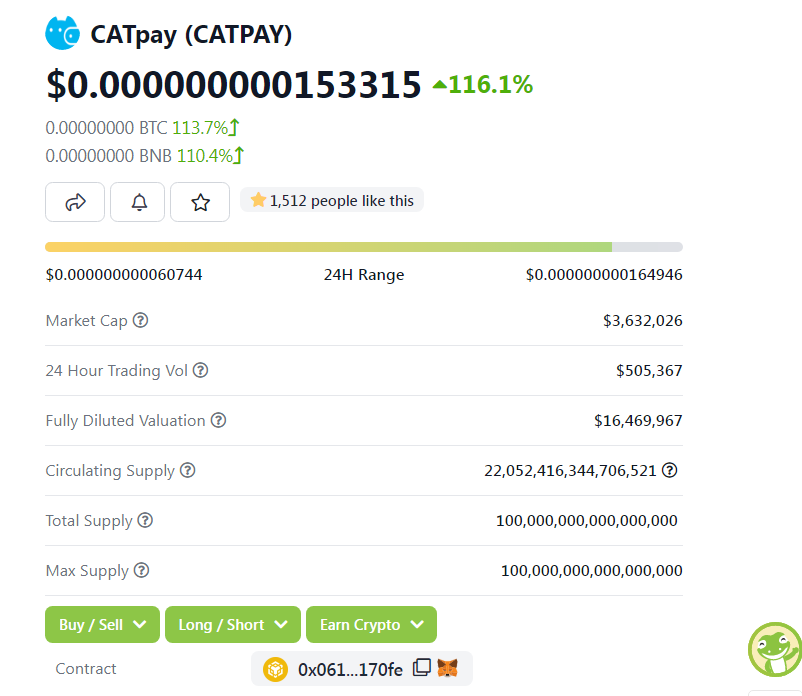Click the 24H range price progress bar
The height and width of the screenshot is (696, 802).
coord(364,247)
